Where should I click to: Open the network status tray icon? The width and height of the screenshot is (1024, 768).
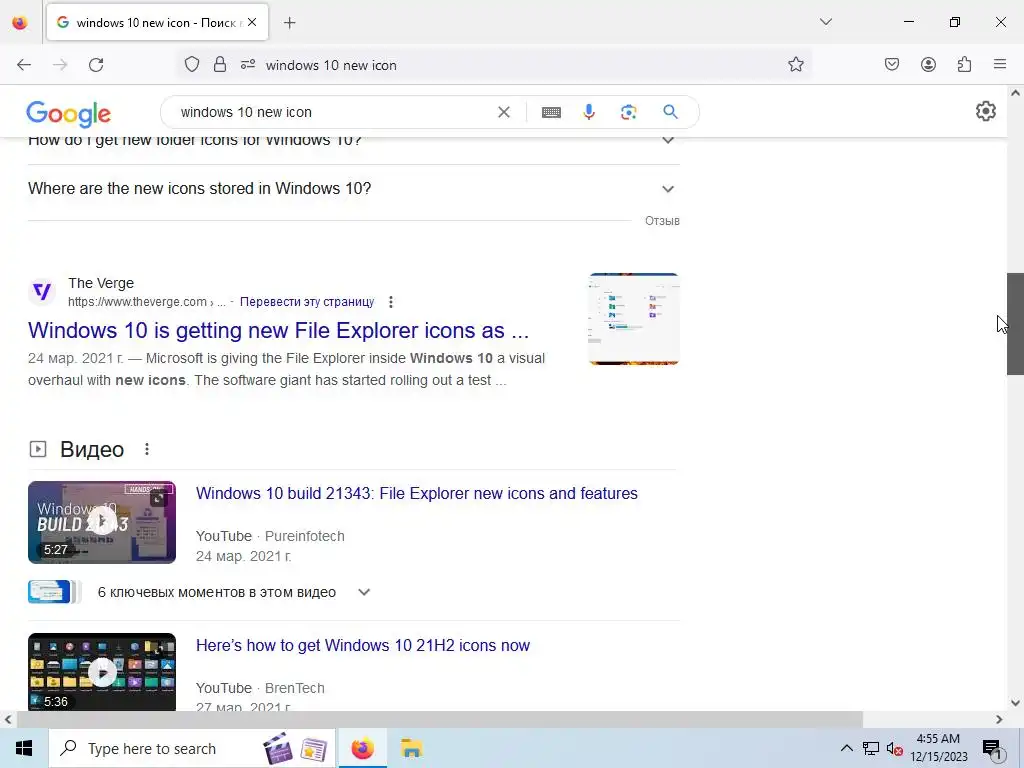pyautogui.click(x=871, y=748)
